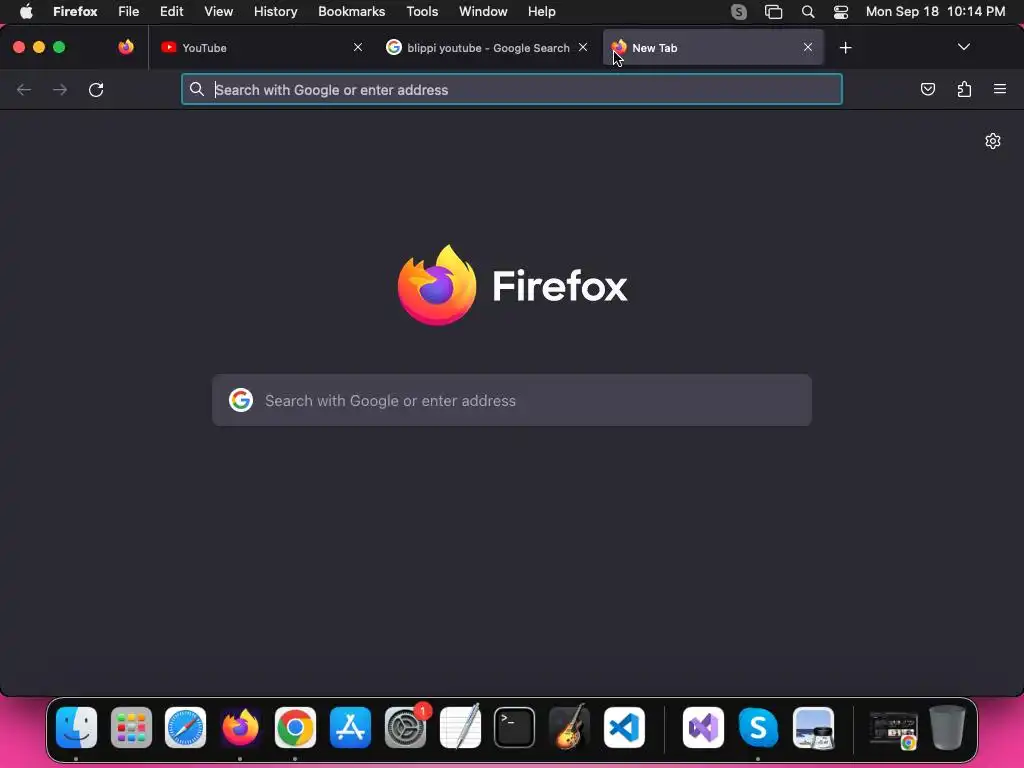This screenshot has width=1024, height=768.
Task: Open Visual Studio purple icon in Dock
Action: click(703, 728)
